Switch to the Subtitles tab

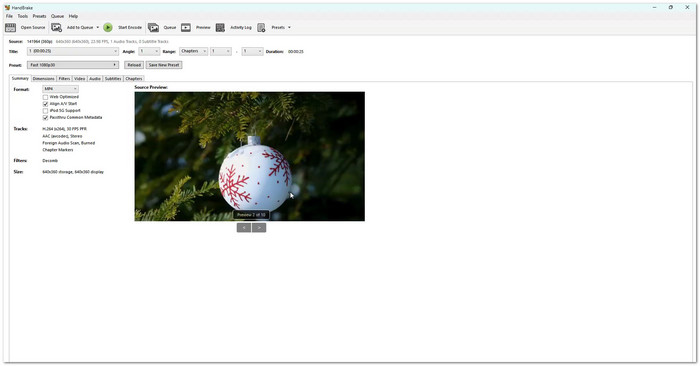coord(113,79)
